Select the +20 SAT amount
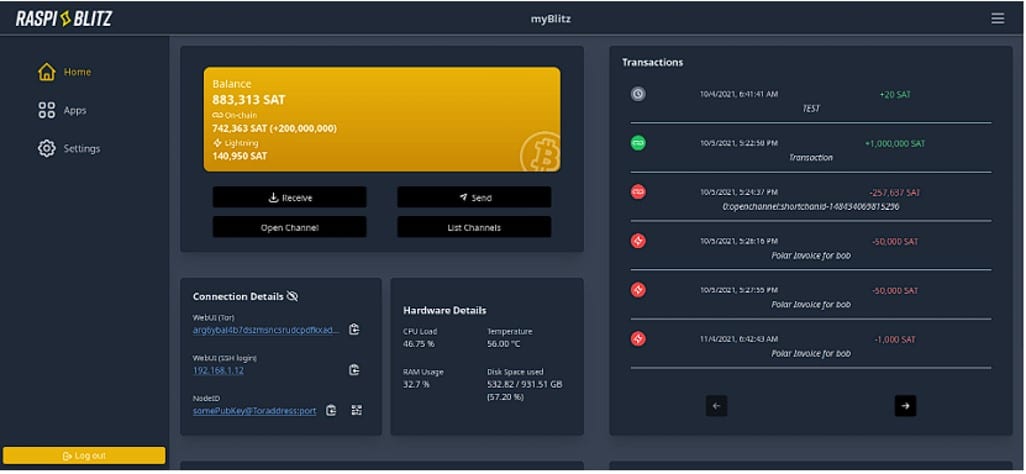The width and height of the screenshot is (1026, 474). (x=894, y=94)
